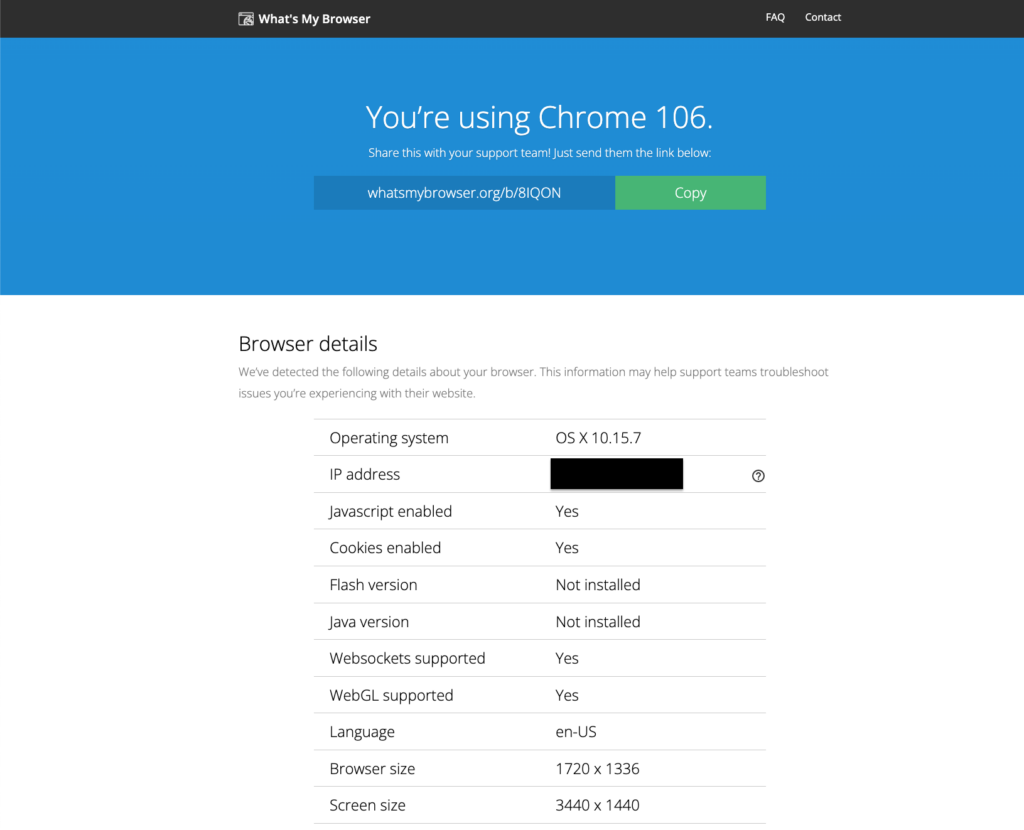1024x830 pixels.
Task: Click the Yes value for Cookies enabled
Action: [x=567, y=548]
